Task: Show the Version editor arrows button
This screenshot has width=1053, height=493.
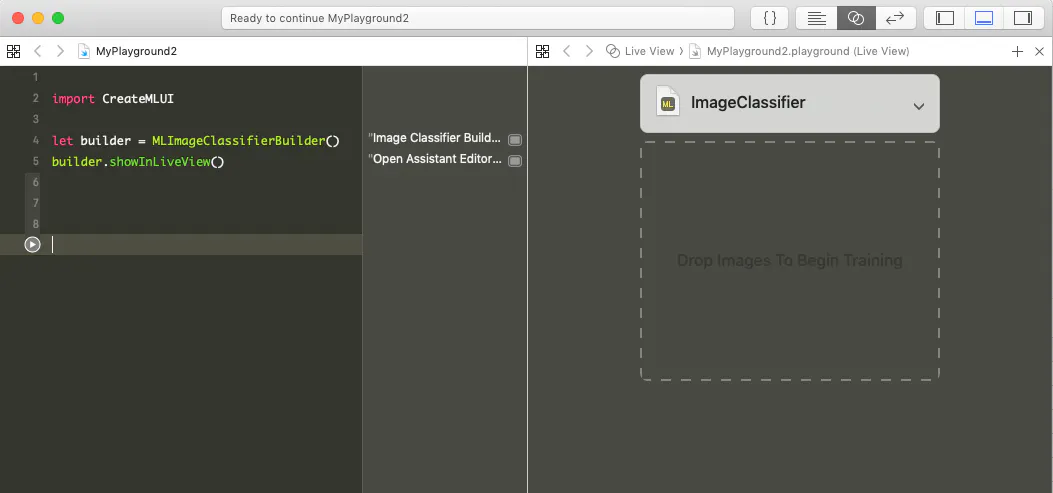Action: (896, 18)
